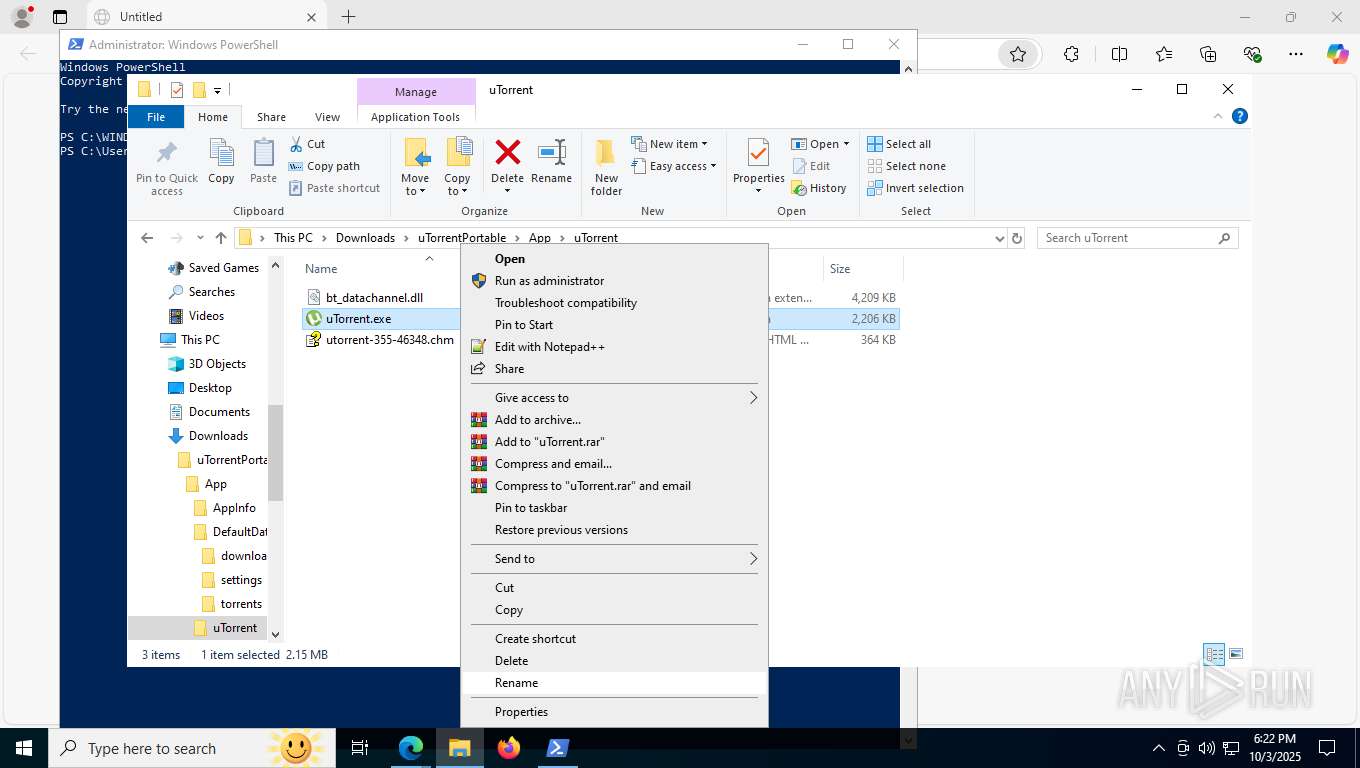Open the Move to ribbon button

[415, 166]
